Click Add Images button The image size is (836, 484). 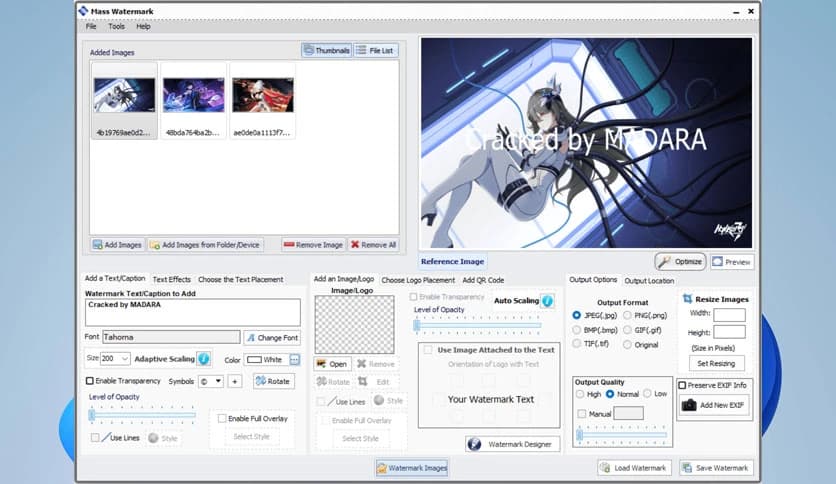117,245
